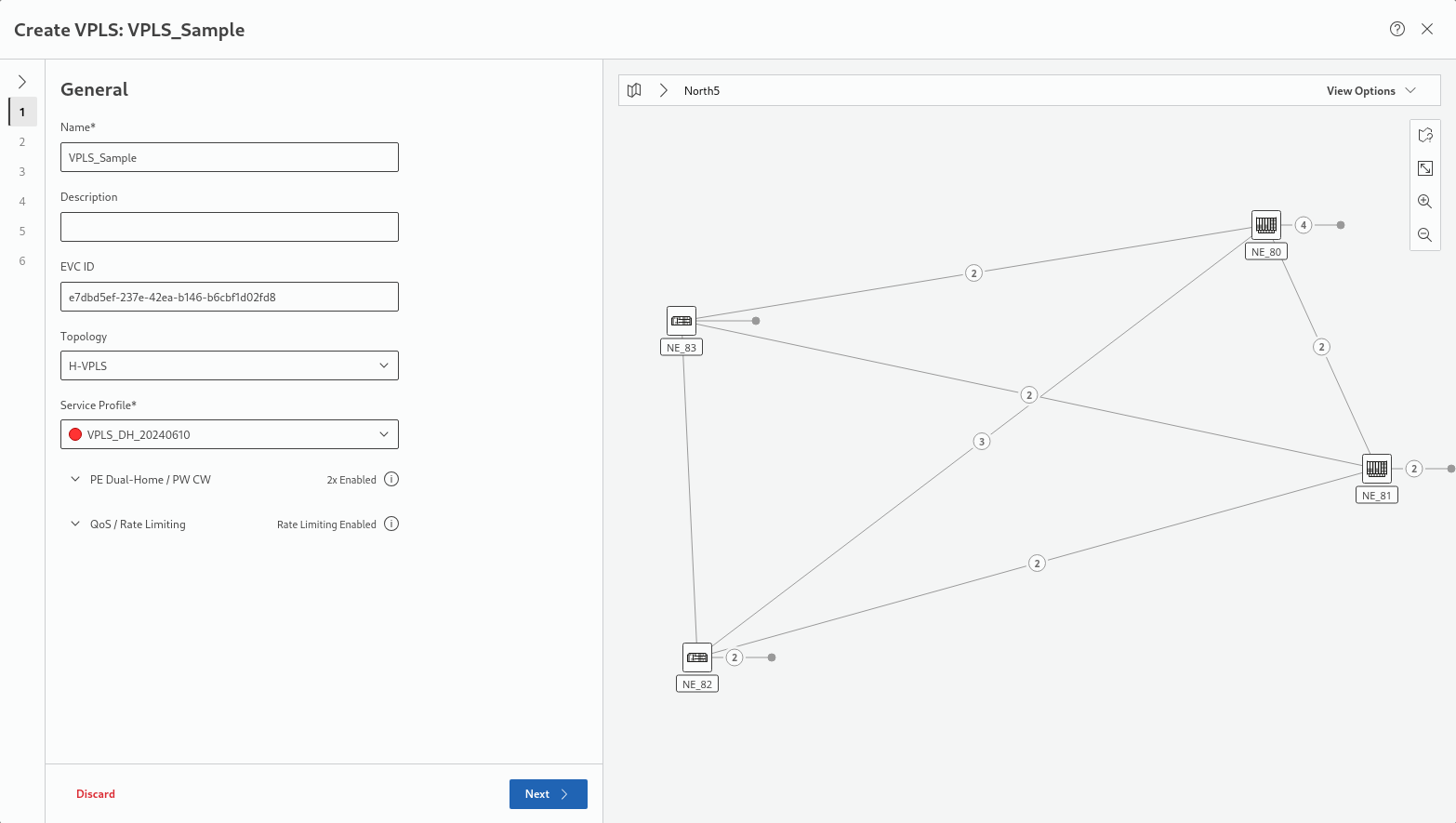Click the fit-to-screen map icon
1456x823 pixels.
coord(1424,168)
